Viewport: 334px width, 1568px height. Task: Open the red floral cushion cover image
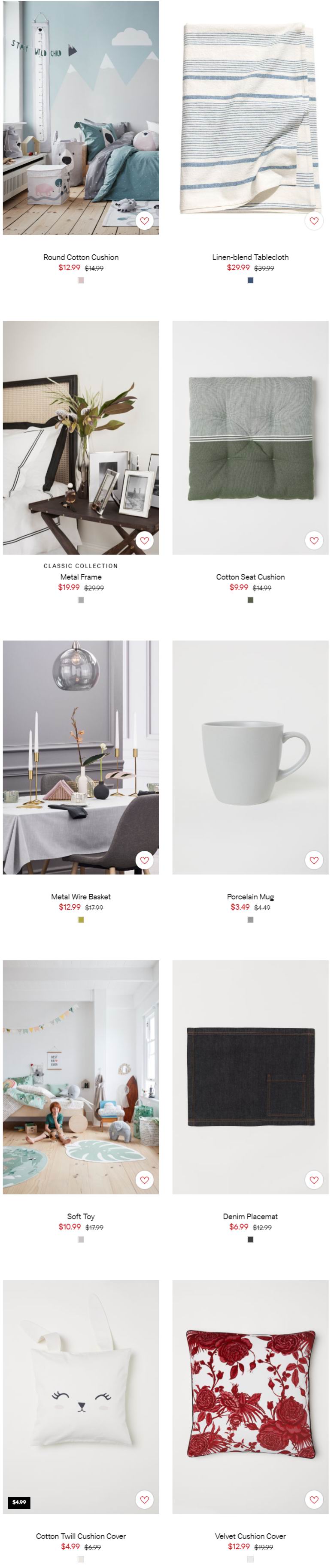tap(251, 1396)
